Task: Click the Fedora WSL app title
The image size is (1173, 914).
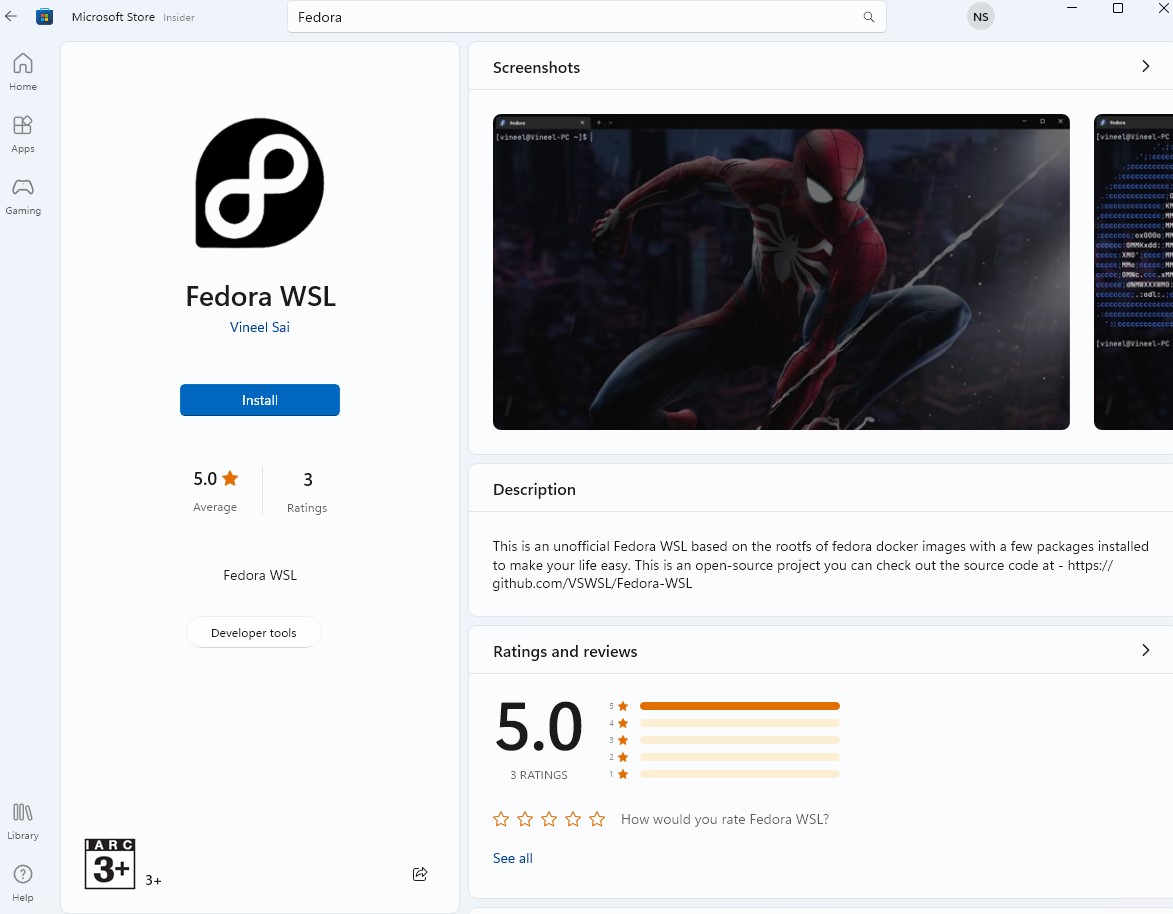Action: [x=260, y=296]
